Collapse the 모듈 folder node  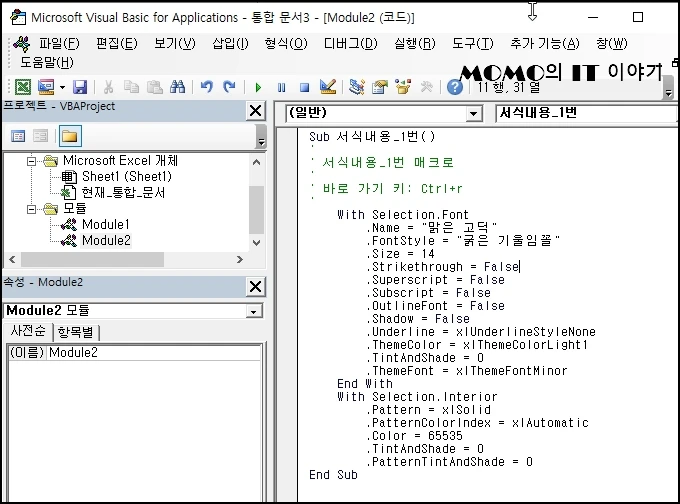pyautogui.click(x=31, y=209)
